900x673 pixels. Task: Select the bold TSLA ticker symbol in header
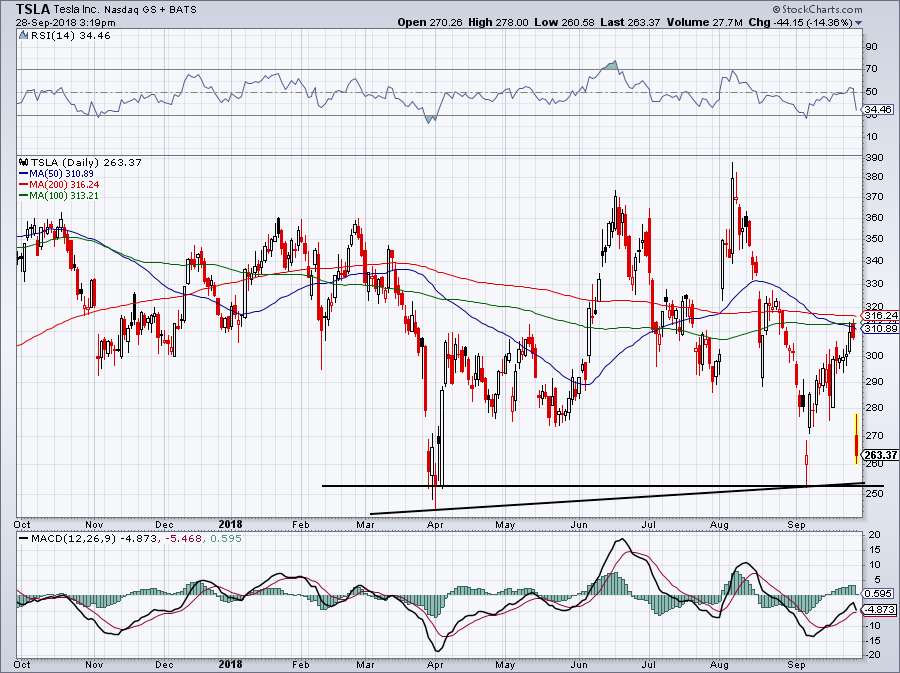[32, 9]
